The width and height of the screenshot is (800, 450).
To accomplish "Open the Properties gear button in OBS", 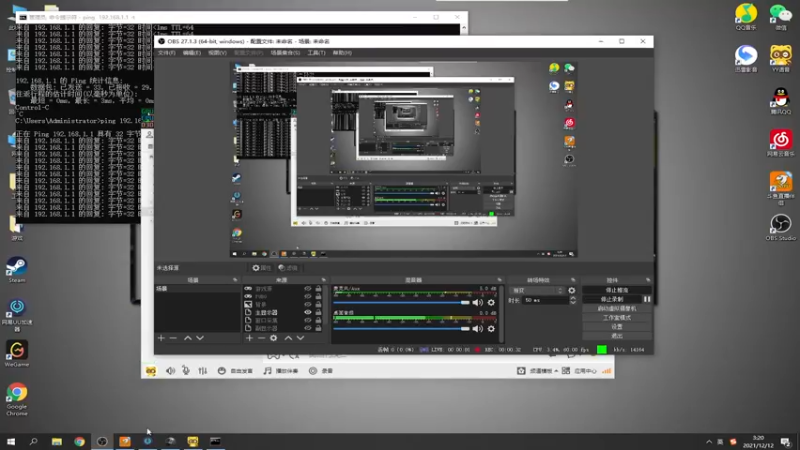I will click(261, 268).
